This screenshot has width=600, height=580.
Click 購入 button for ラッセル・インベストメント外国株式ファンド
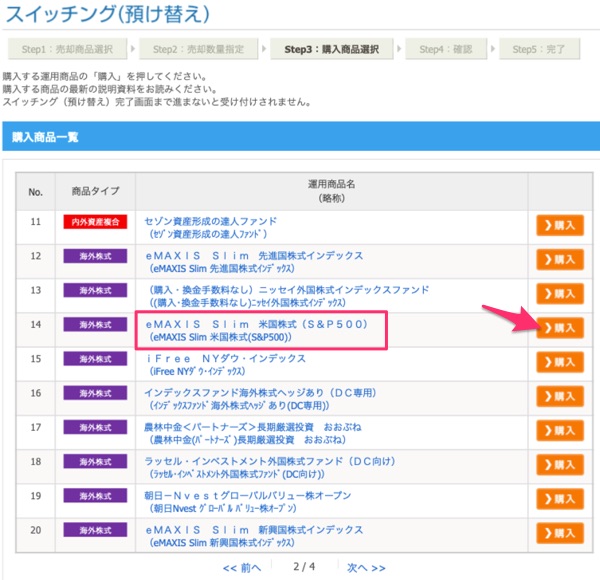pos(560,465)
